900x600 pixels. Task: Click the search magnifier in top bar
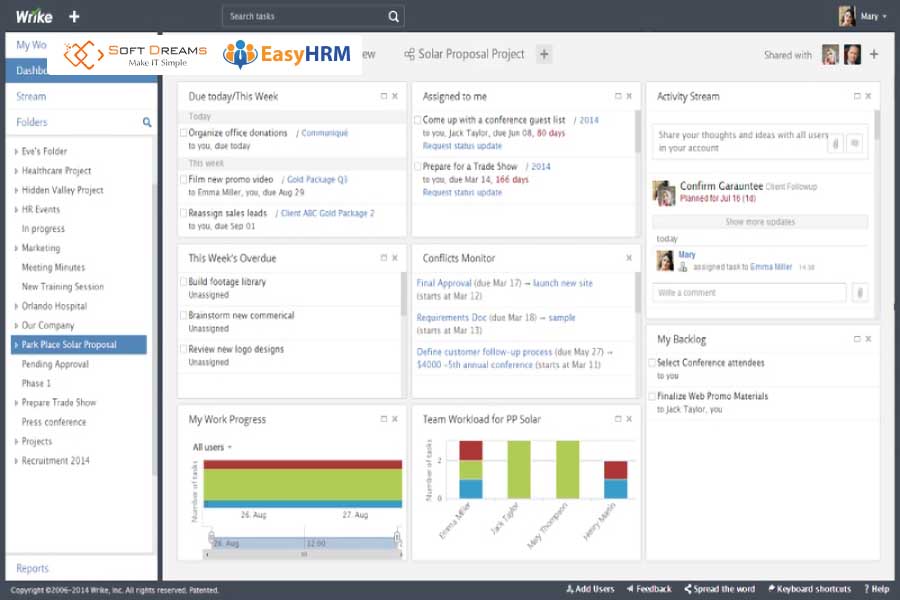point(393,17)
